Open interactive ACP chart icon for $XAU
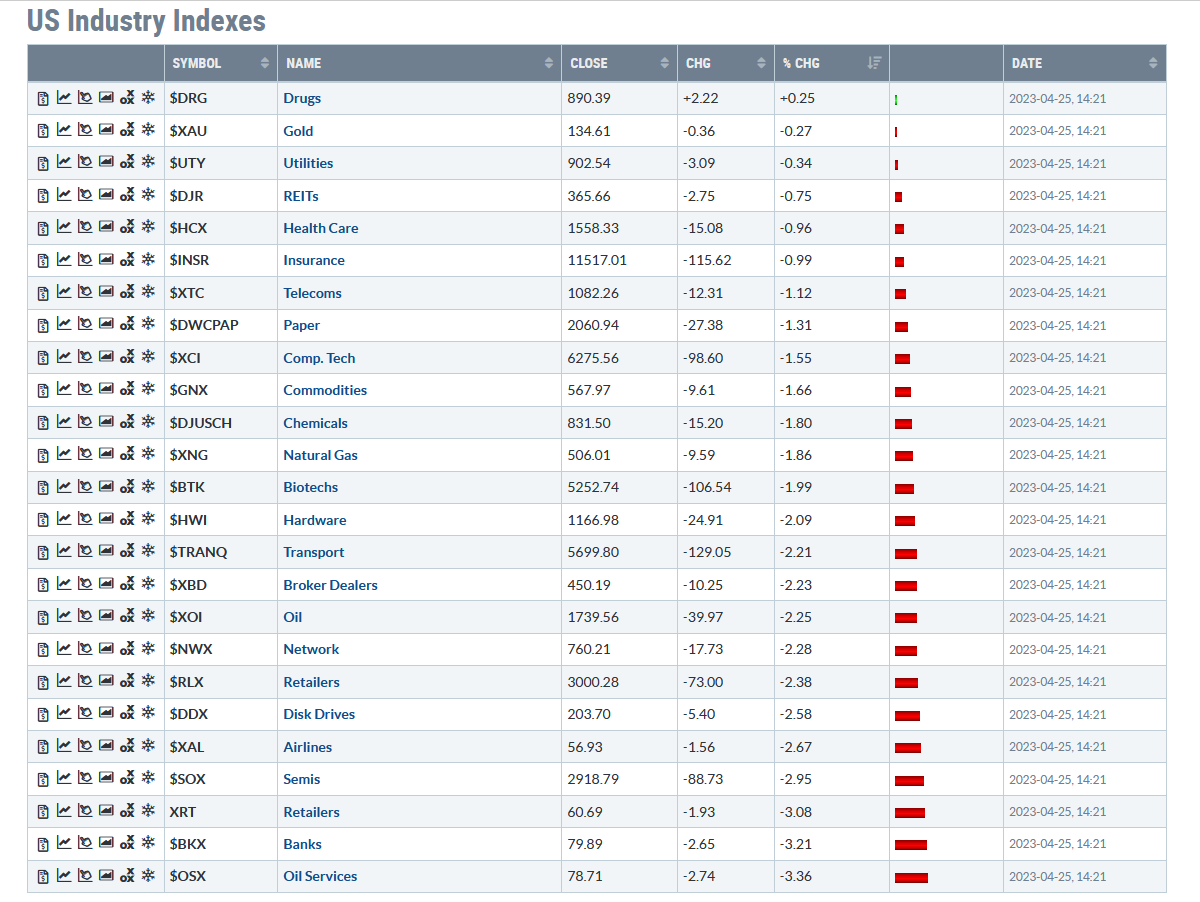The width and height of the screenshot is (1200, 902). (x=85, y=130)
